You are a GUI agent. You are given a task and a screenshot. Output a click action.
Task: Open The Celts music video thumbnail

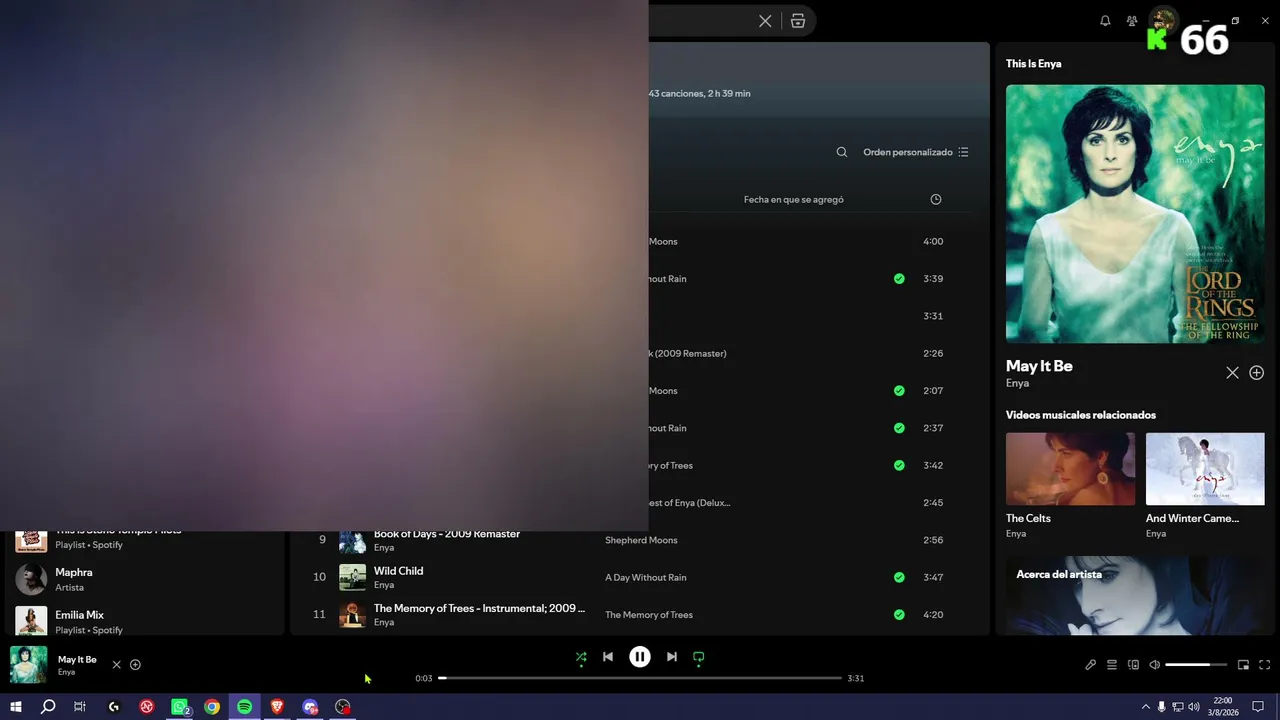(x=1071, y=469)
